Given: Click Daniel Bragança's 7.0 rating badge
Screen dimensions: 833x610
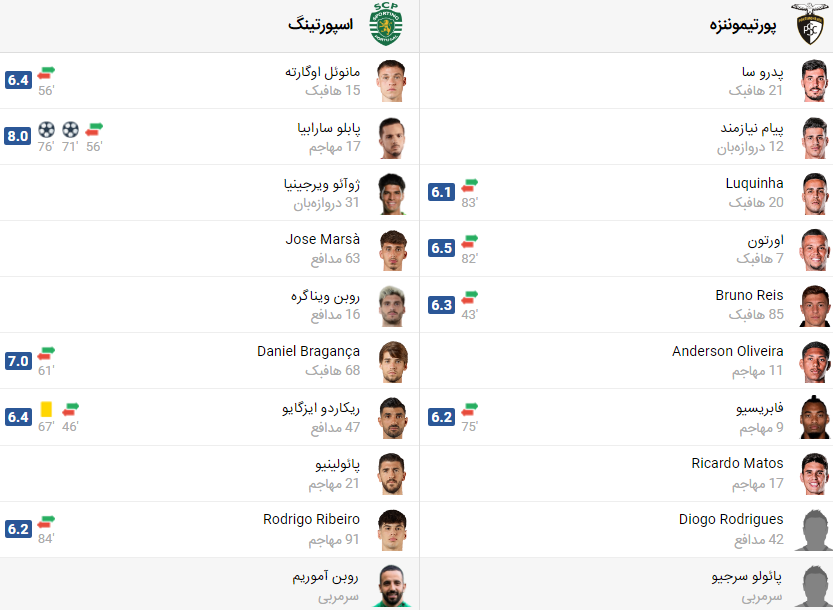Looking at the screenshot, I should [18, 360].
